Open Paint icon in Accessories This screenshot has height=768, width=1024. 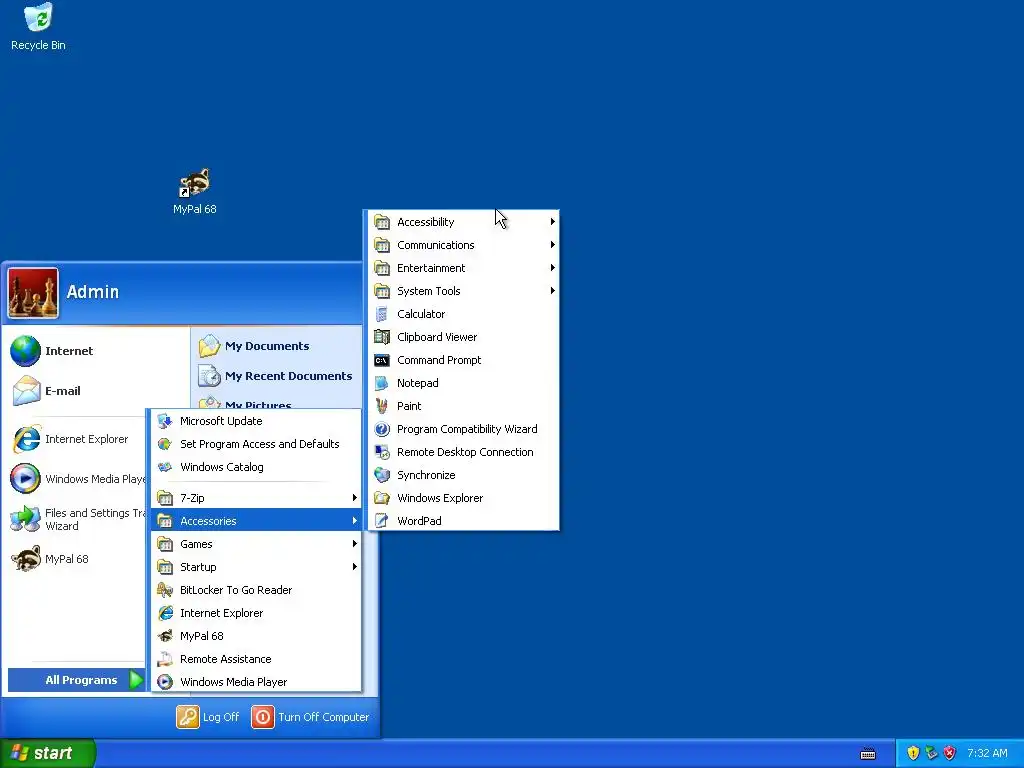(382, 406)
